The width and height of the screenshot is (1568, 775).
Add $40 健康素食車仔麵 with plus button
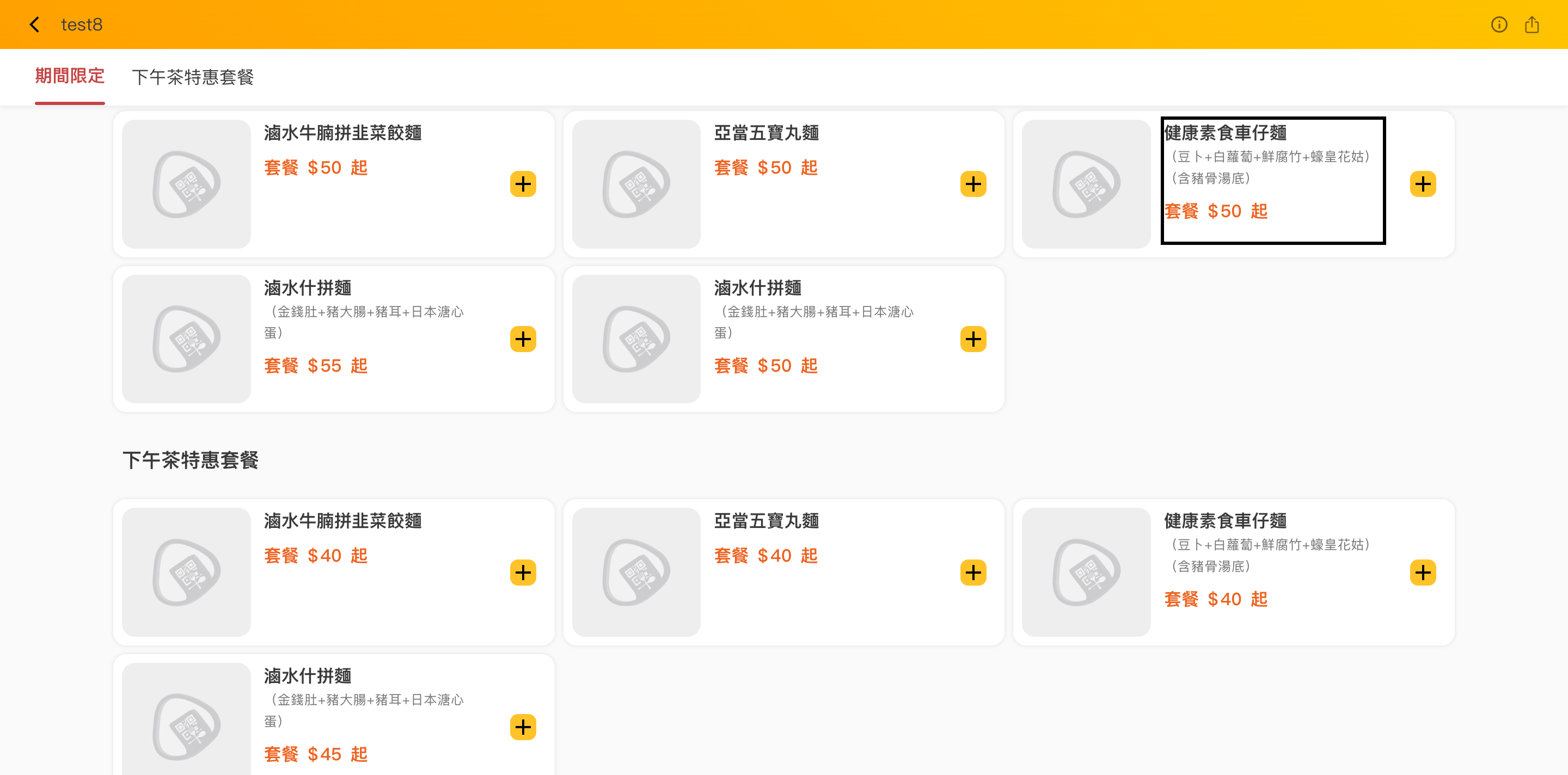coord(1423,572)
